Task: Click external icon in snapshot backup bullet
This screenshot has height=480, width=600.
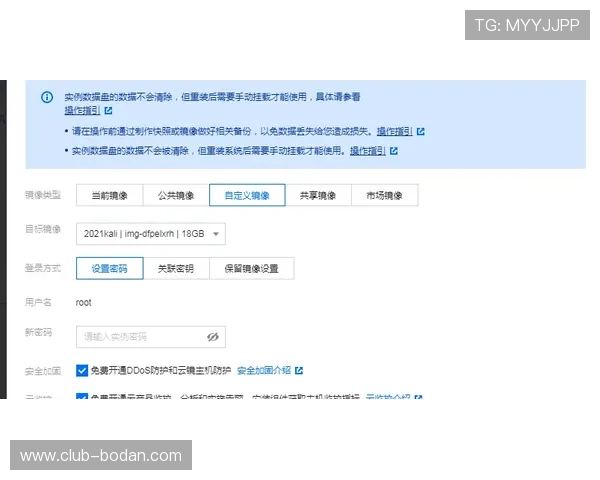Action: [421, 132]
